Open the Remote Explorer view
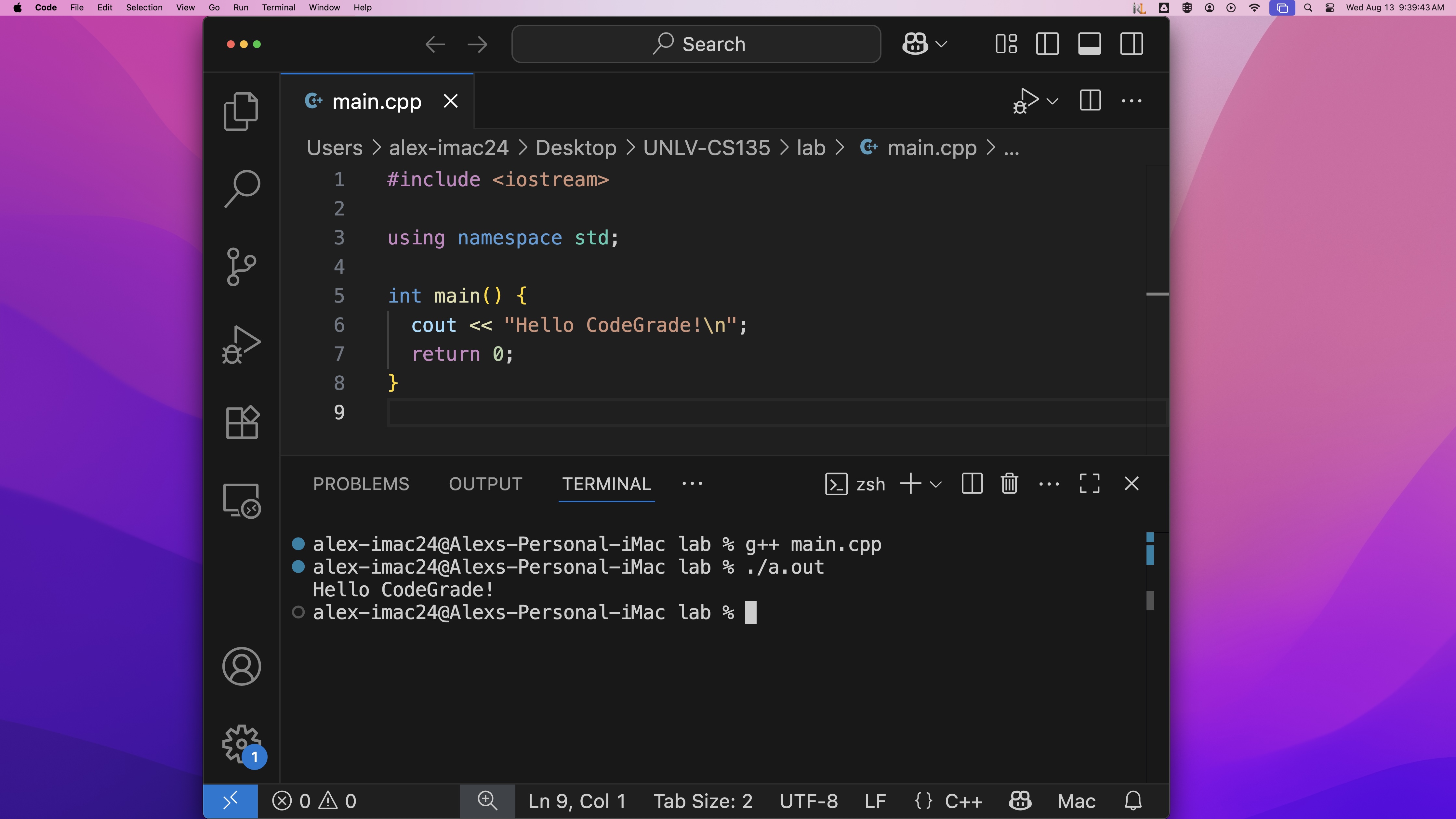 click(x=241, y=500)
